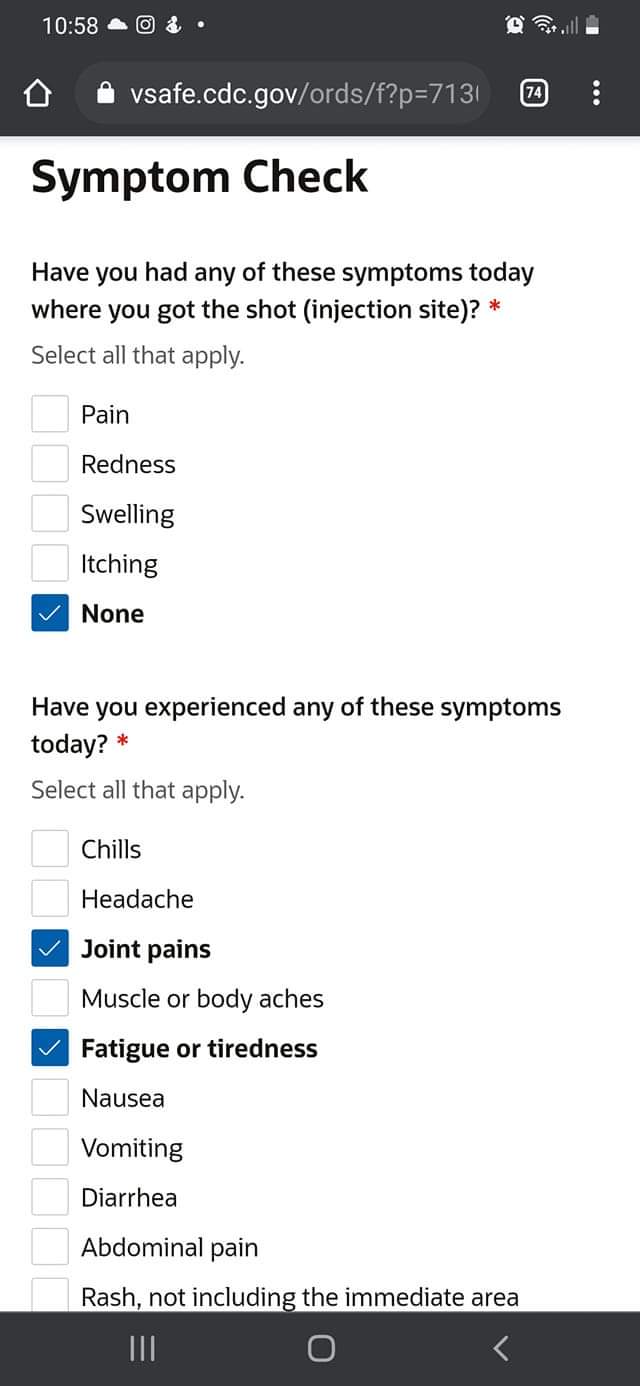Select the Redness checkbox
Viewport: 640px width, 1386px height.
pos(50,464)
